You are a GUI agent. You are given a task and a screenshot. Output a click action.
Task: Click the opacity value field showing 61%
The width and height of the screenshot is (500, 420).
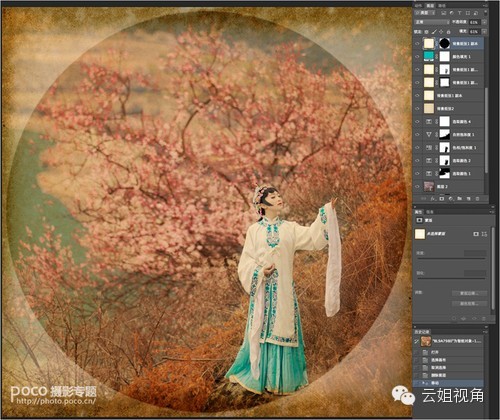pos(474,22)
